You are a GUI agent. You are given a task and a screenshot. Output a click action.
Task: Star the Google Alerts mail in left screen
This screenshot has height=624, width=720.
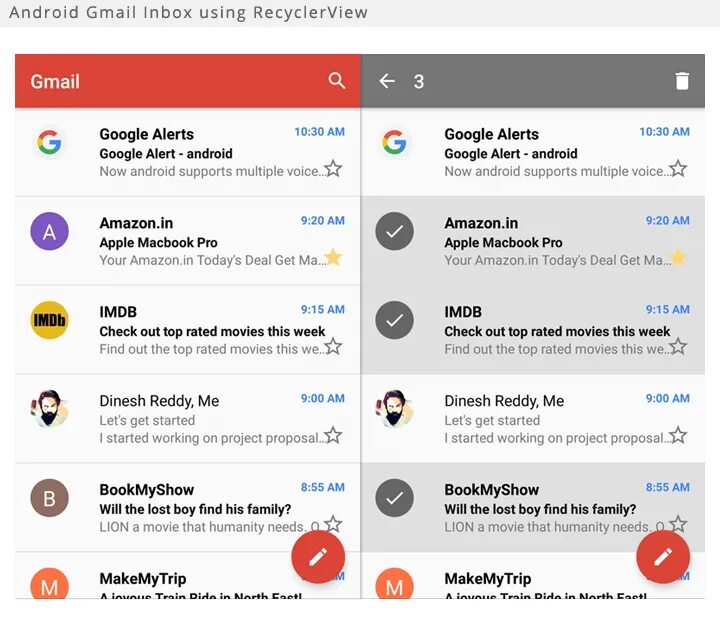tap(333, 169)
